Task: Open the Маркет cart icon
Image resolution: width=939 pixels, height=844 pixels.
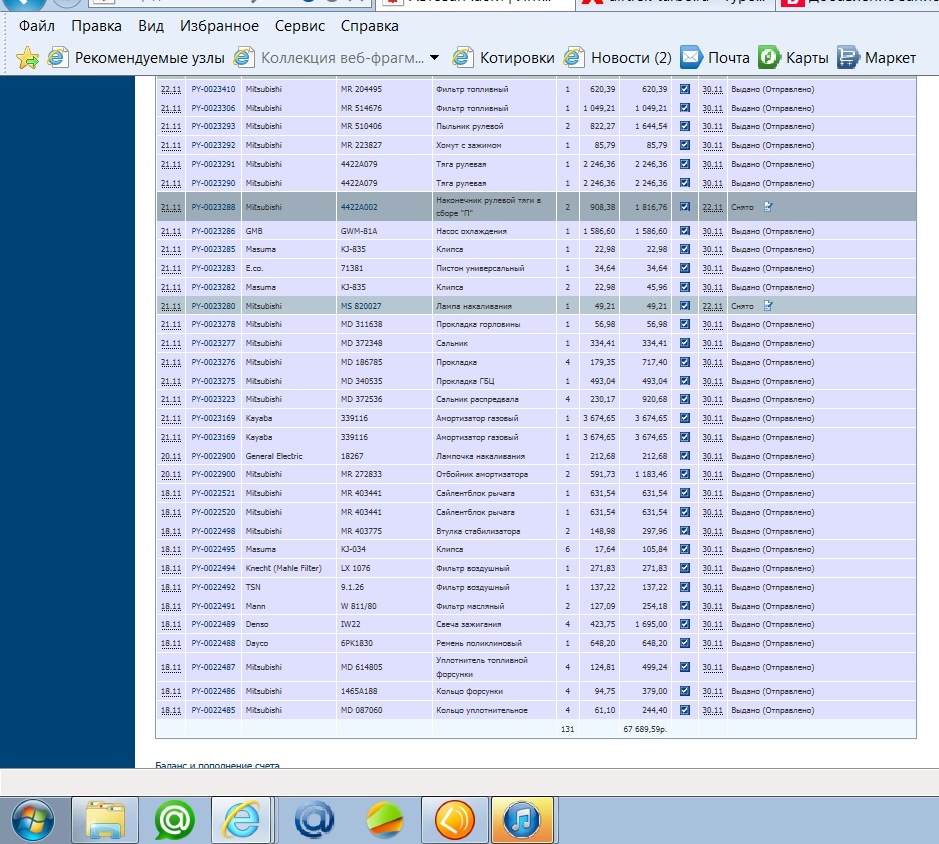Action: click(848, 58)
